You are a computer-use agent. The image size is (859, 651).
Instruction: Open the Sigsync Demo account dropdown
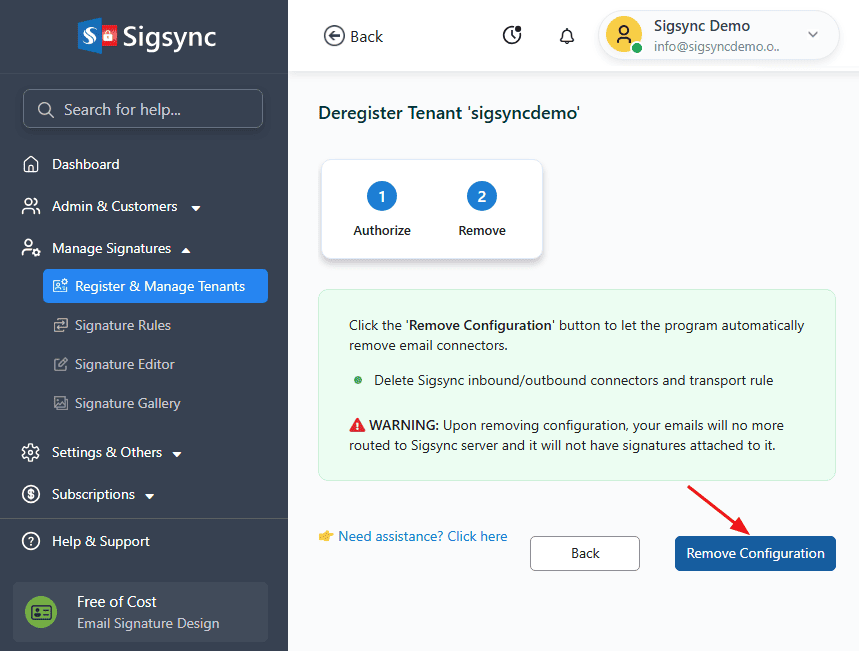pos(812,35)
